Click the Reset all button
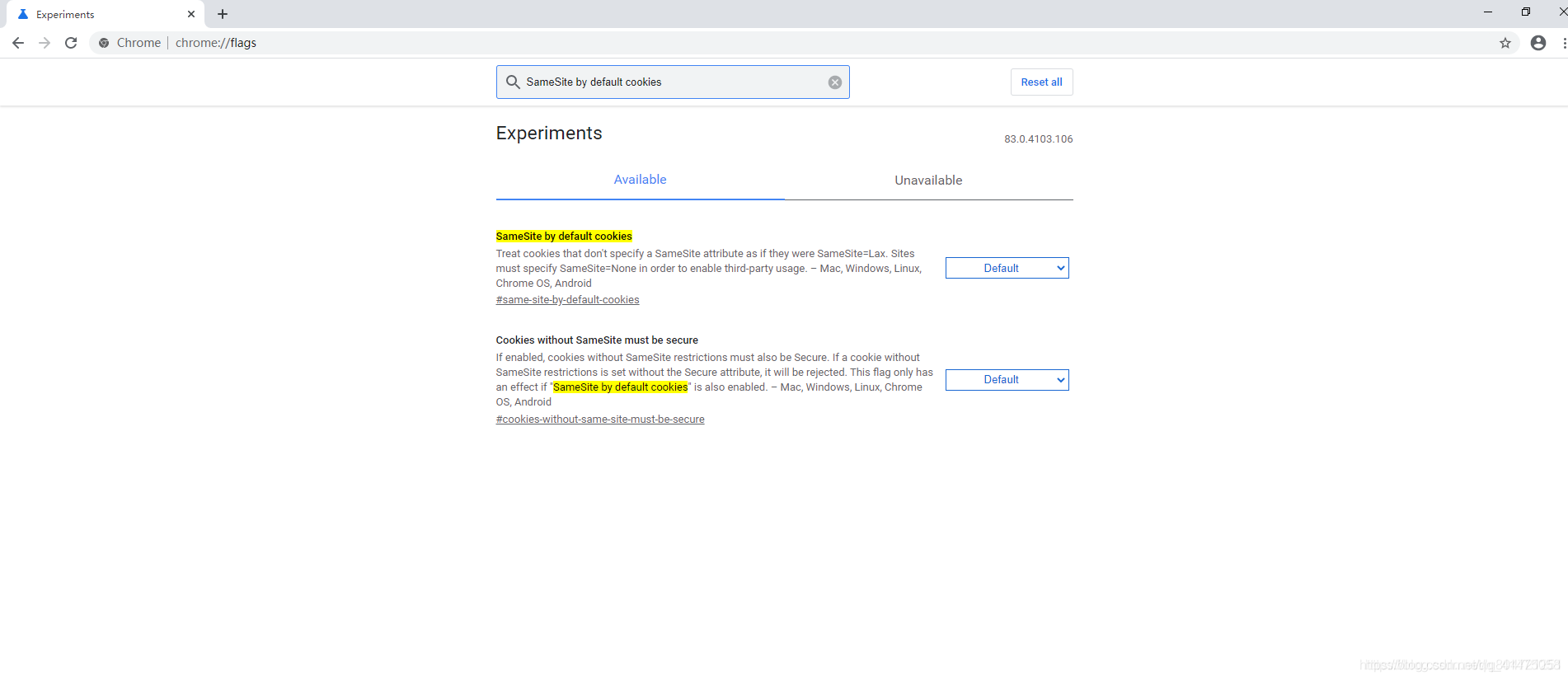 click(x=1041, y=82)
